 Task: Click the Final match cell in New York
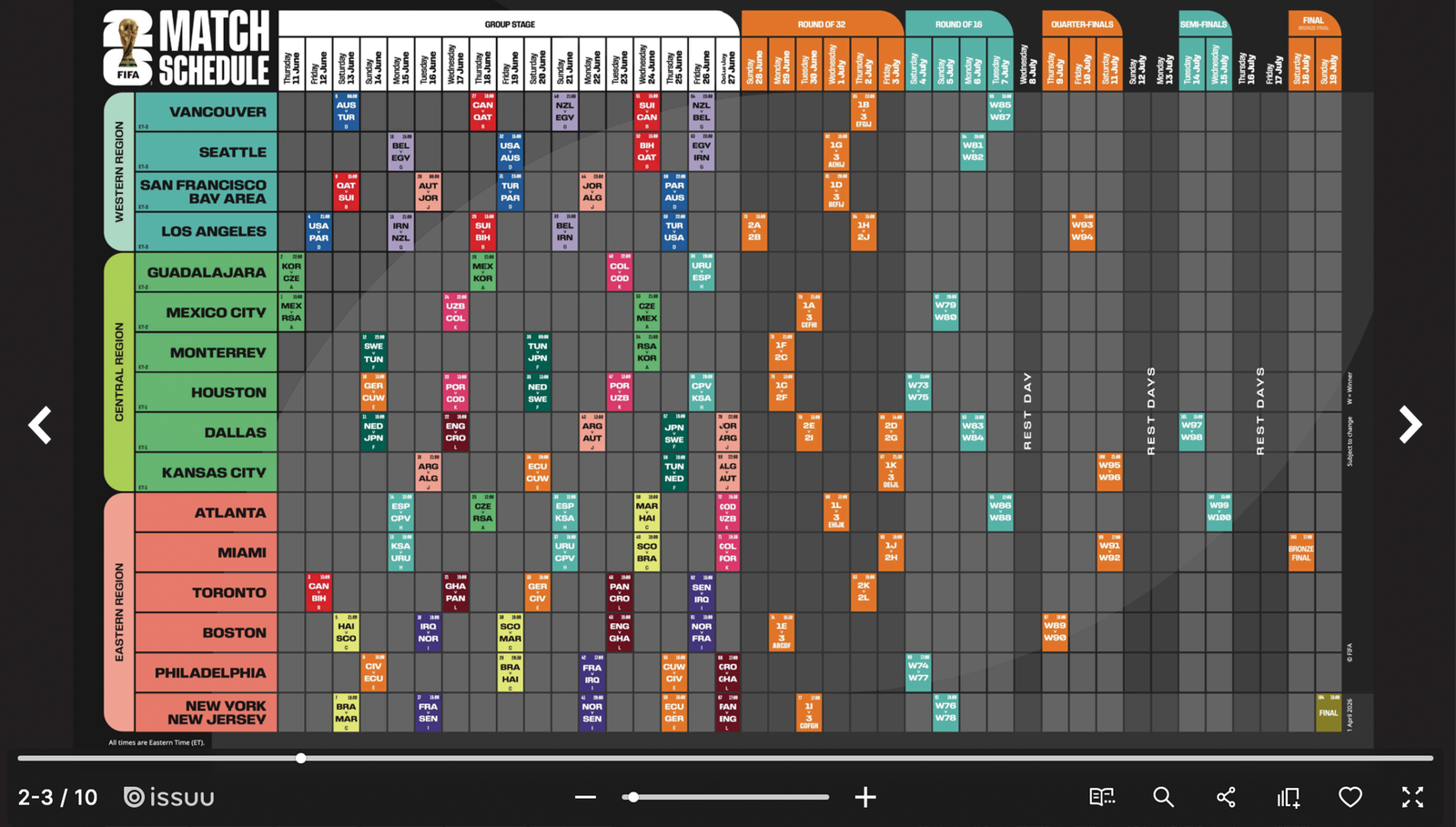[1329, 712]
